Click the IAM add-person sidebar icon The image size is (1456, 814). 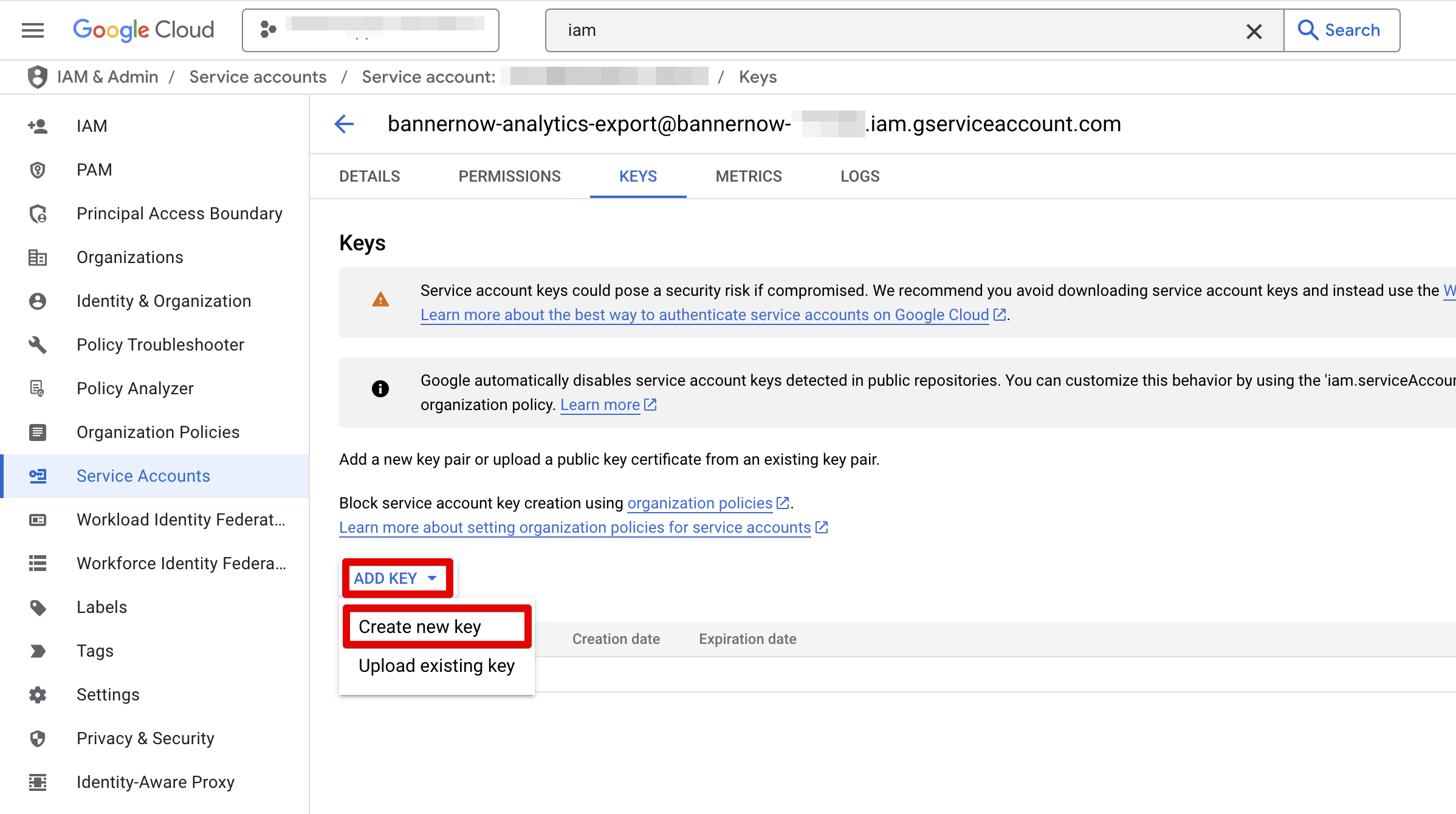click(x=38, y=126)
